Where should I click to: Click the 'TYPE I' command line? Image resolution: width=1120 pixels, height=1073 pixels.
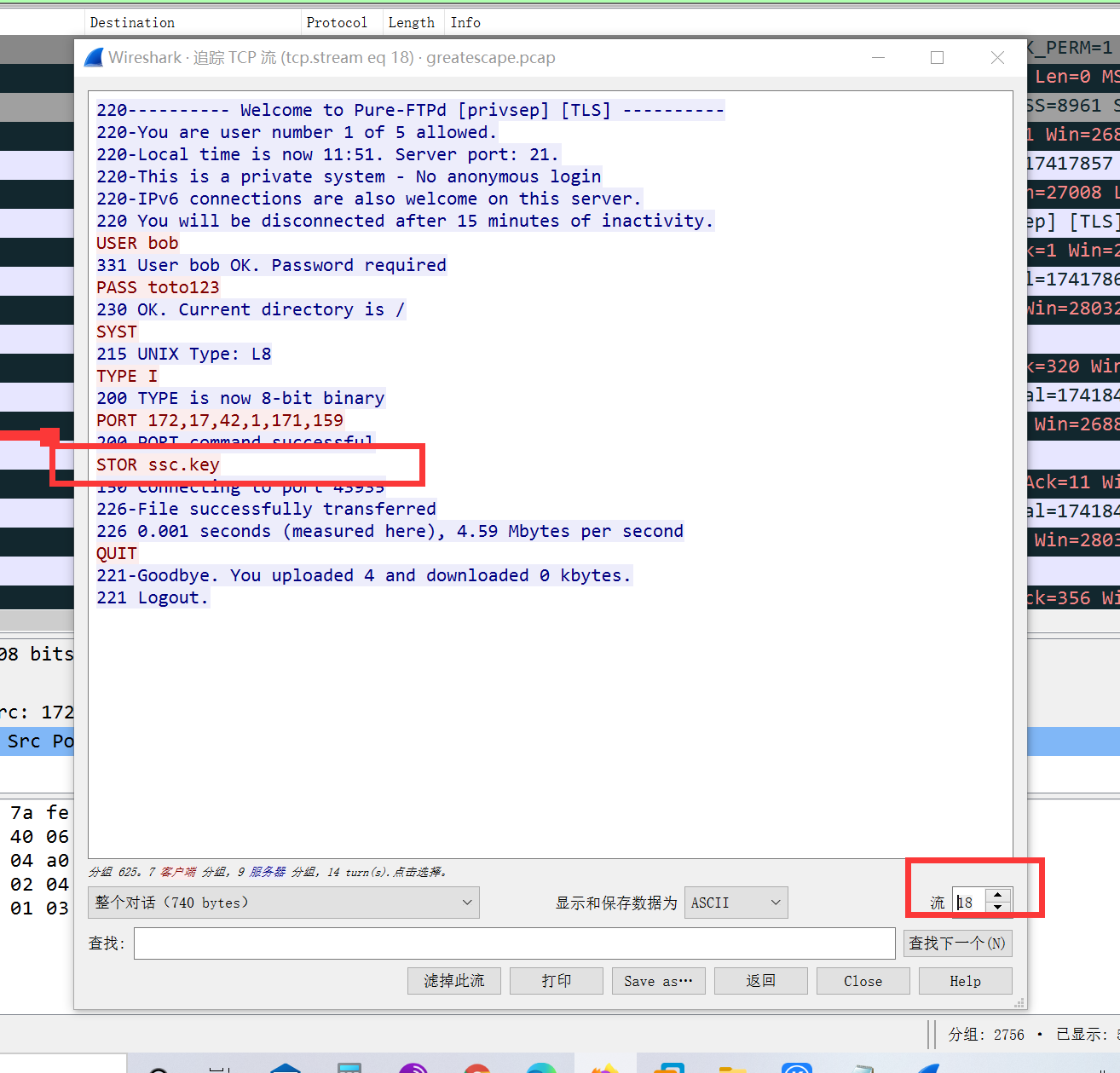click(x=127, y=376)
